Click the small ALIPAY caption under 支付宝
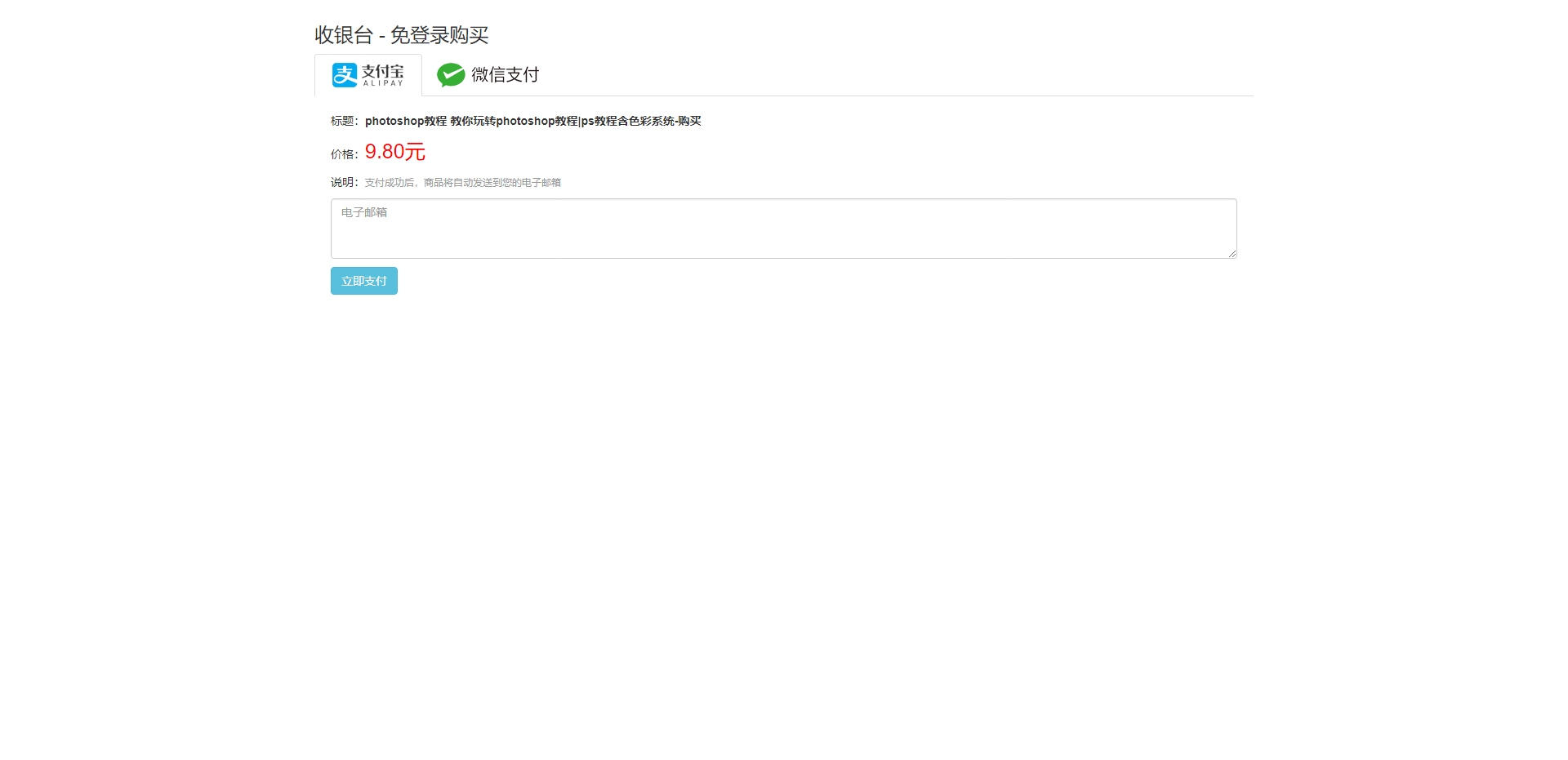 pyautogui.click(x=383, y=83)
